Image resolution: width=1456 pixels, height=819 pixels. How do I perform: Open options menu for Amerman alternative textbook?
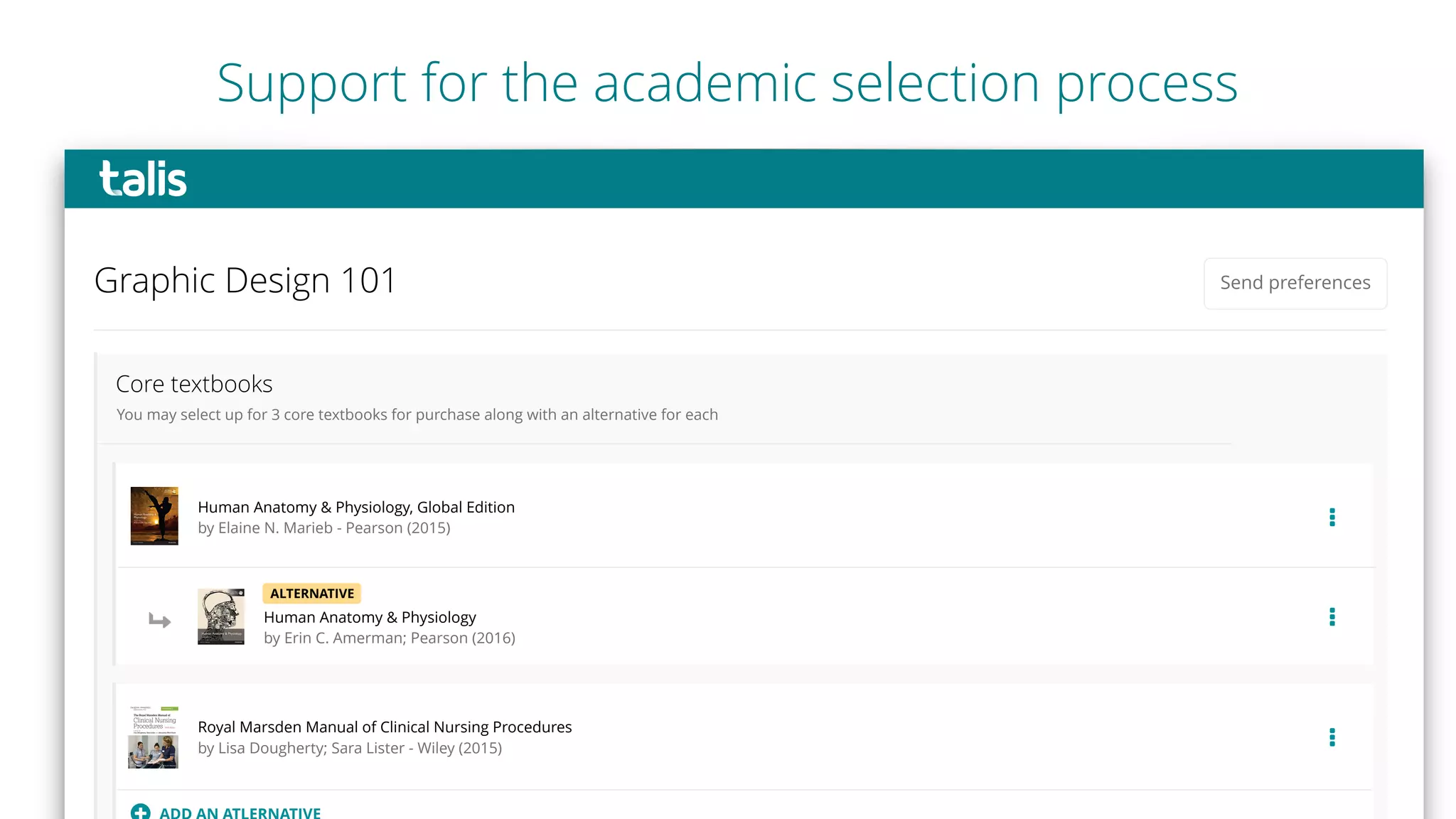pyautogui.click(x=1332, y=616)
